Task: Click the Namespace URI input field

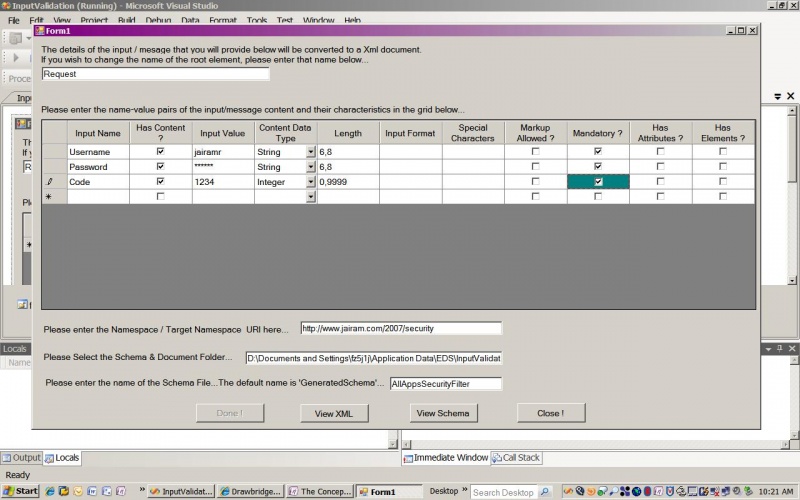Action: (x=401, y=329)
